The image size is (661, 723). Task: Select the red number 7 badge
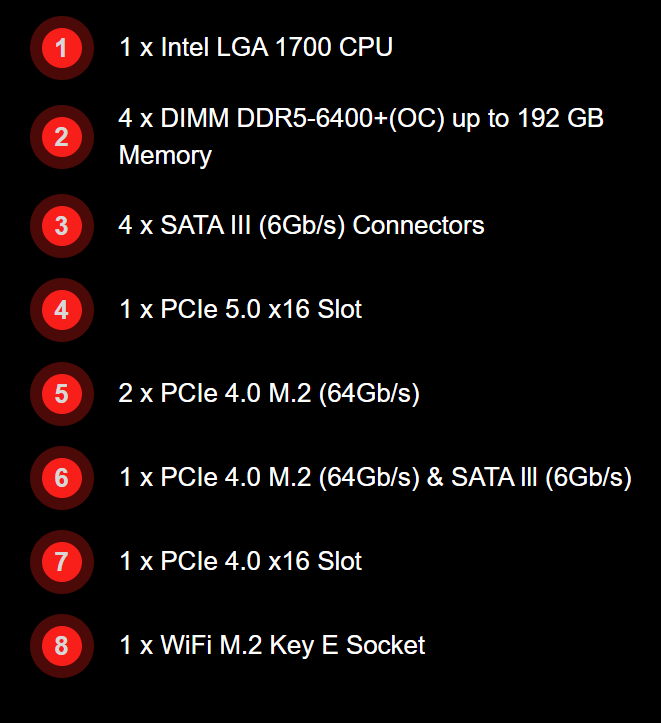[62, 562]
